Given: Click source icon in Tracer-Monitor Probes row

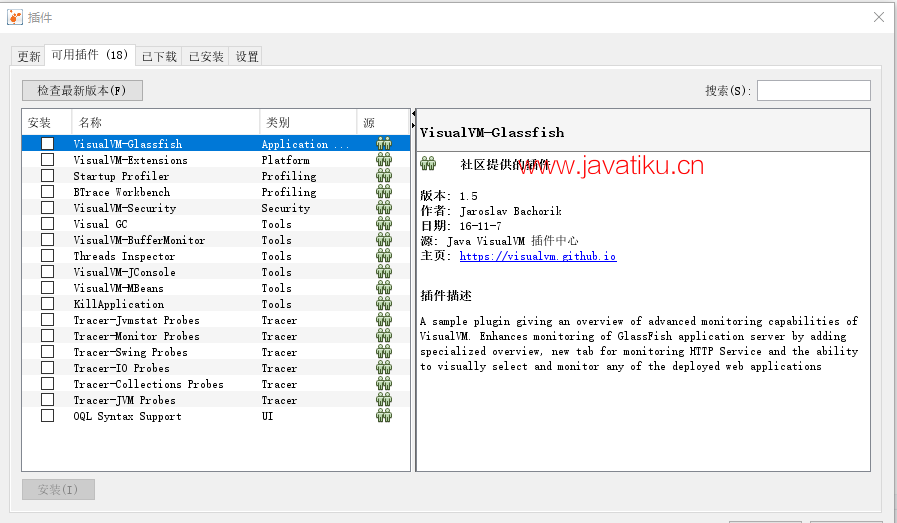Looking at the screenshot, I should pos(384,336).
